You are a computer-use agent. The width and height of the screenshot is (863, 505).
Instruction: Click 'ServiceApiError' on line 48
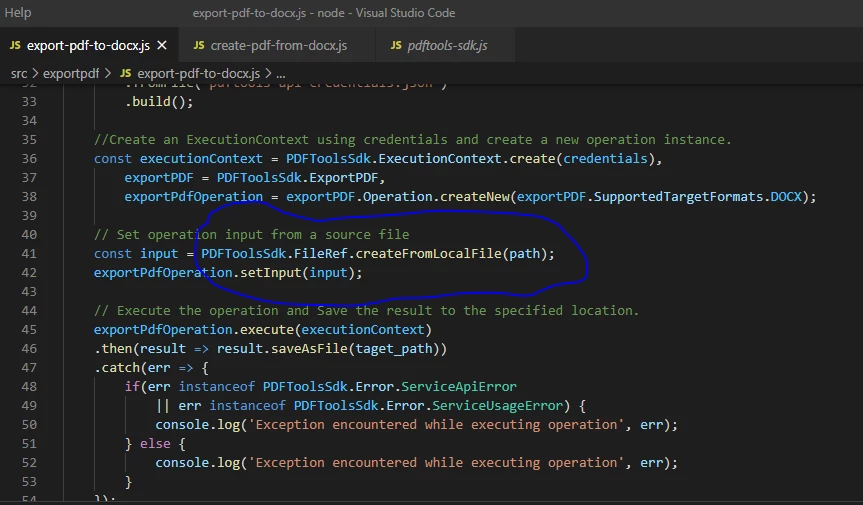458,387
